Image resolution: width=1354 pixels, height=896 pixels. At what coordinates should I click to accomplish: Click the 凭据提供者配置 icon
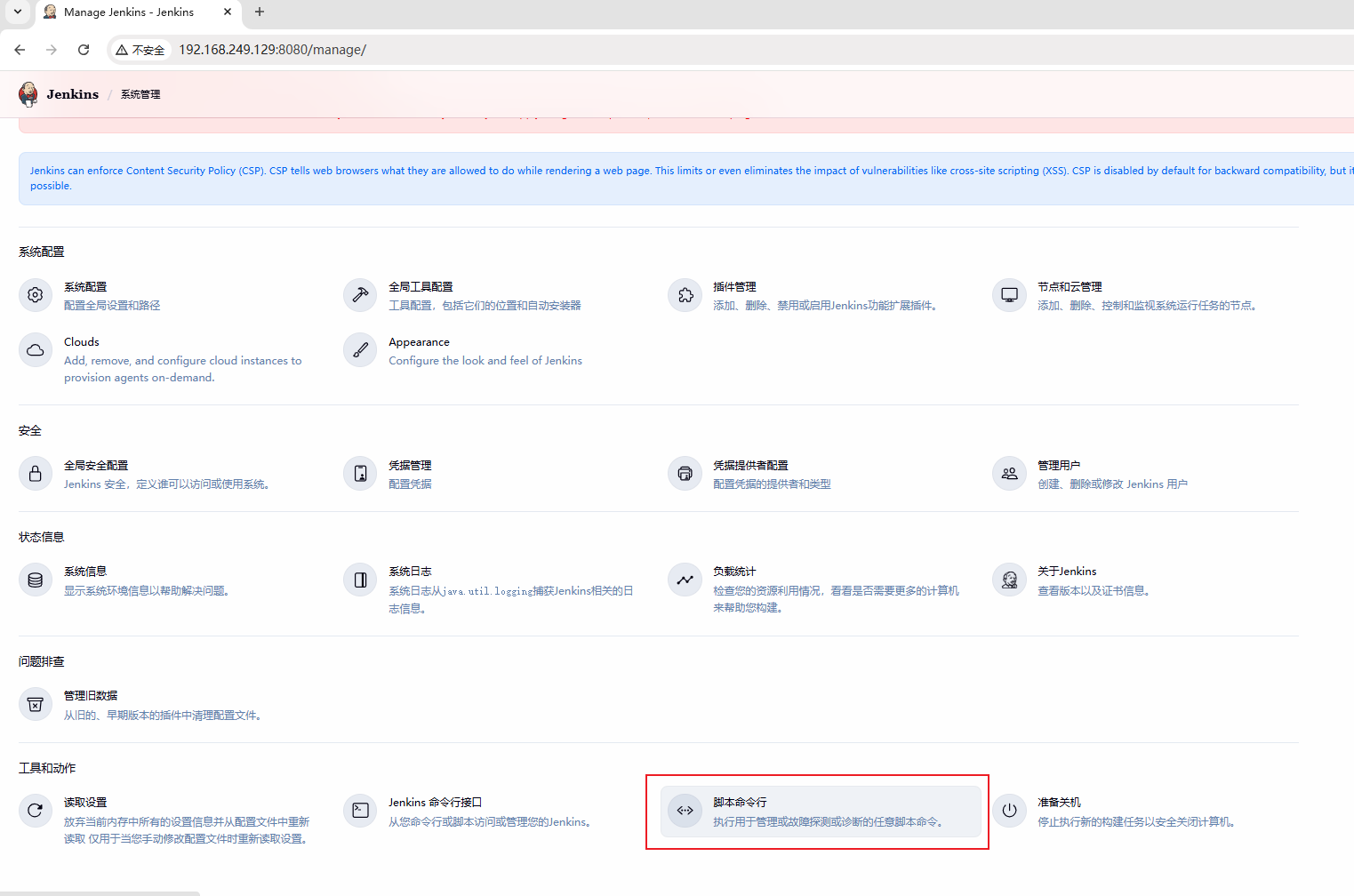tap(685, 474)
